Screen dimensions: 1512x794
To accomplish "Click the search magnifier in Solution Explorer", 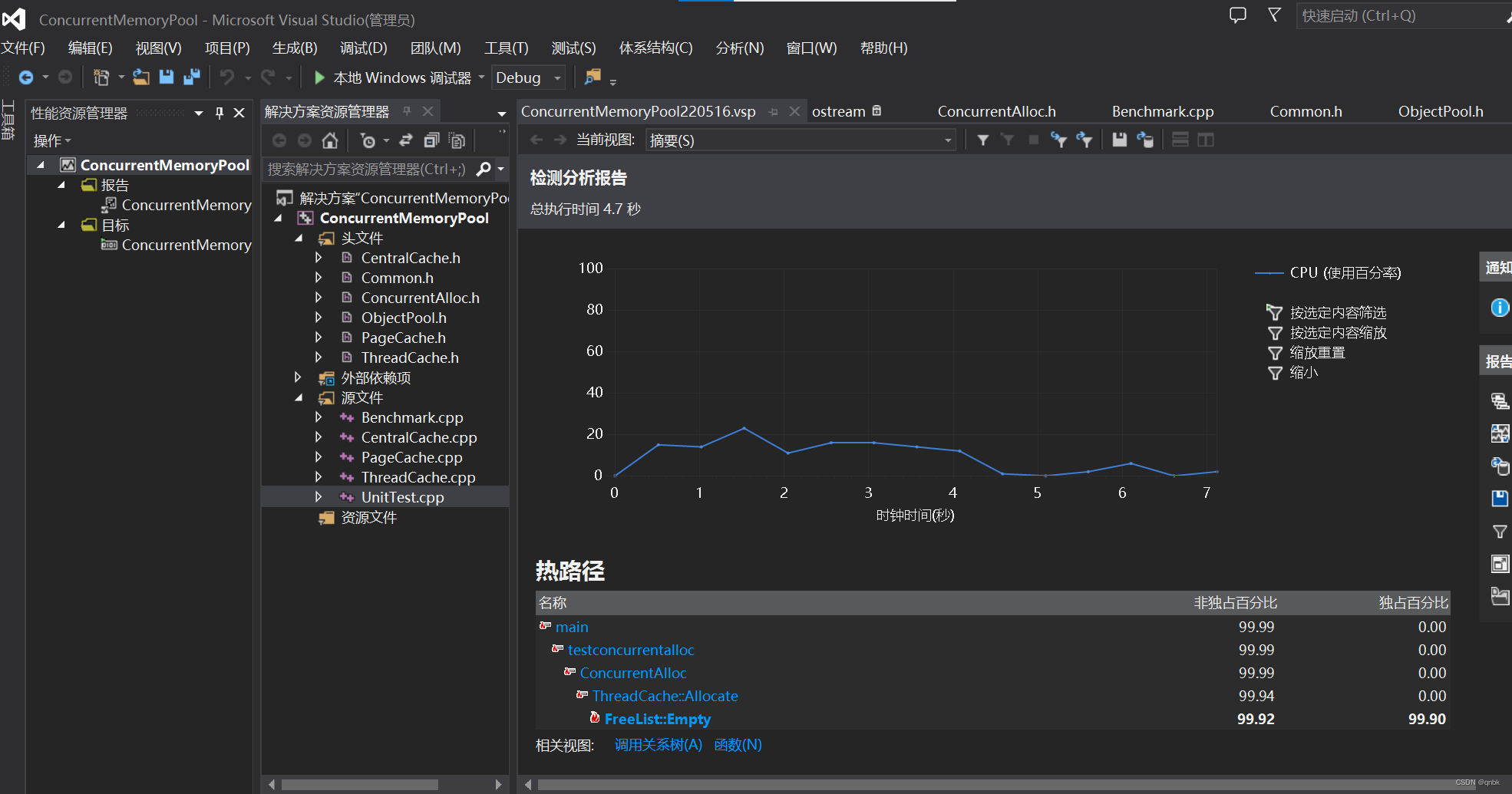I will point(484,169).
